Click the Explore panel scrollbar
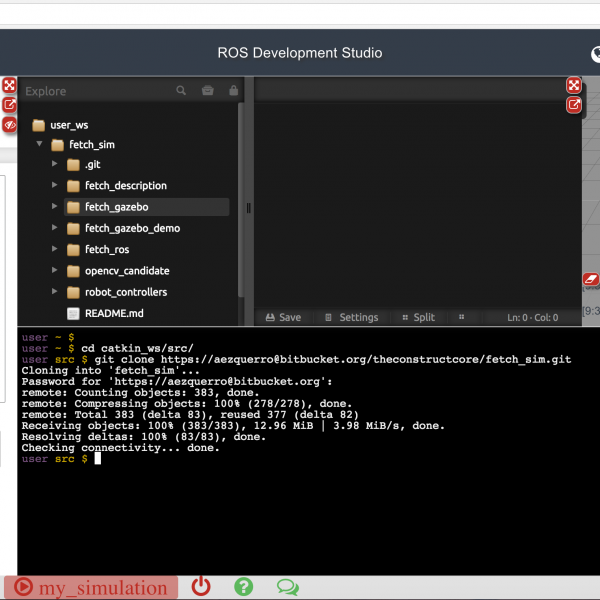 click(241, 200)
